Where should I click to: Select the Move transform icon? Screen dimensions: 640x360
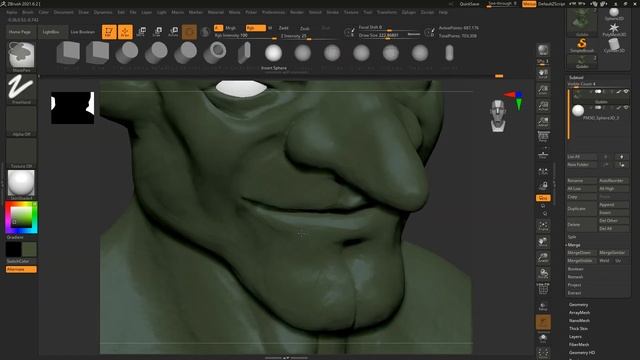[141, 32]
